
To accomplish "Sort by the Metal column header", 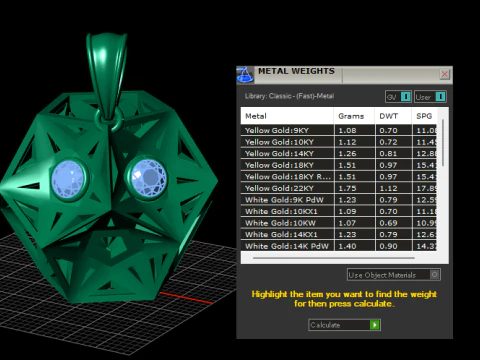I will click(287, 116).
